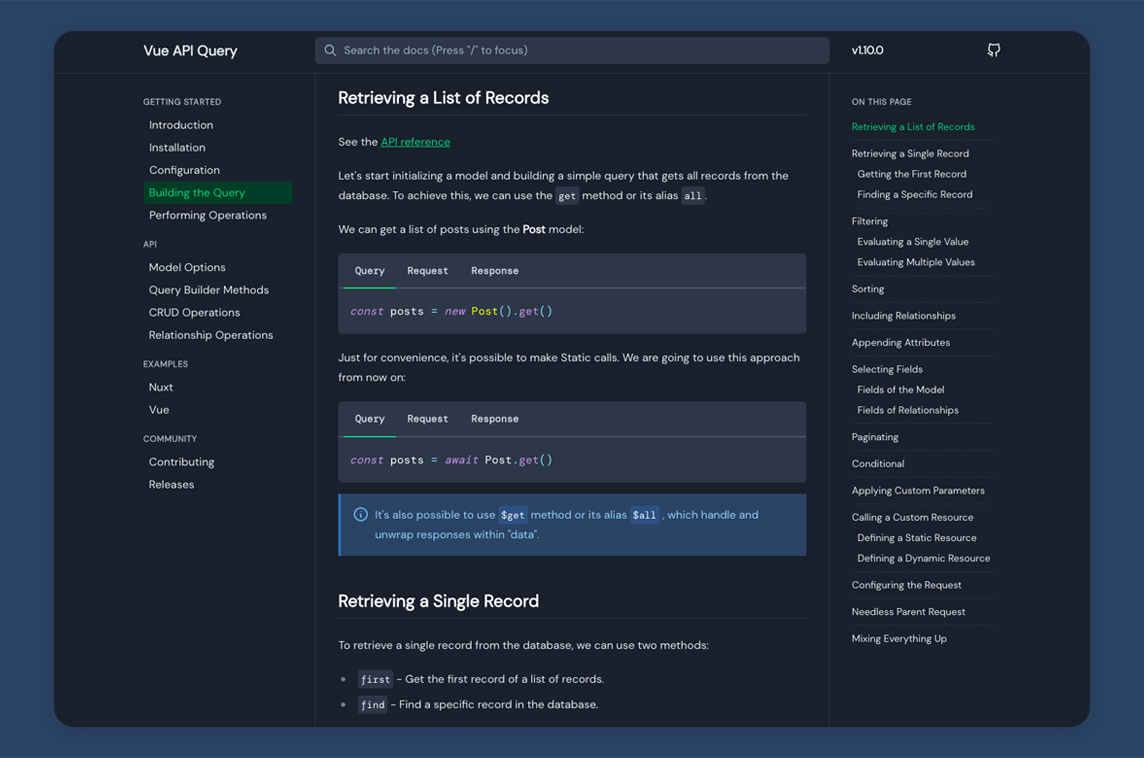Open the v1.10.0 version link
This screenshot has height=758, width=1144.
[867, 50]
